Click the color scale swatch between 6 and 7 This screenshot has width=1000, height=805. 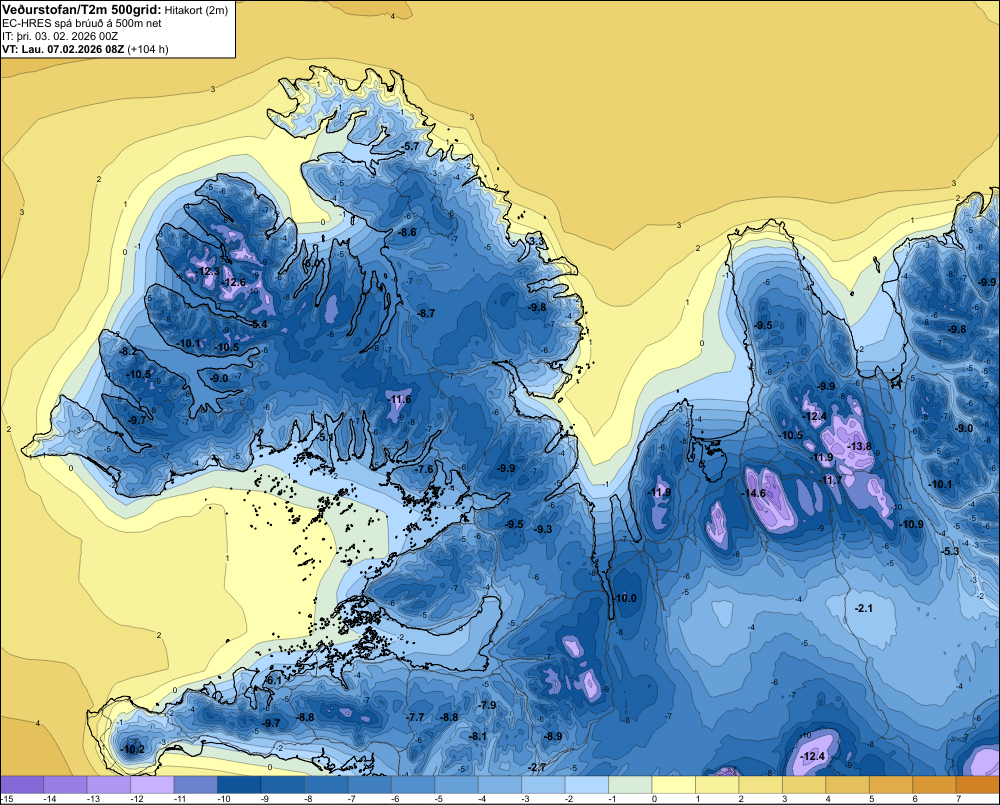[935, 785]
